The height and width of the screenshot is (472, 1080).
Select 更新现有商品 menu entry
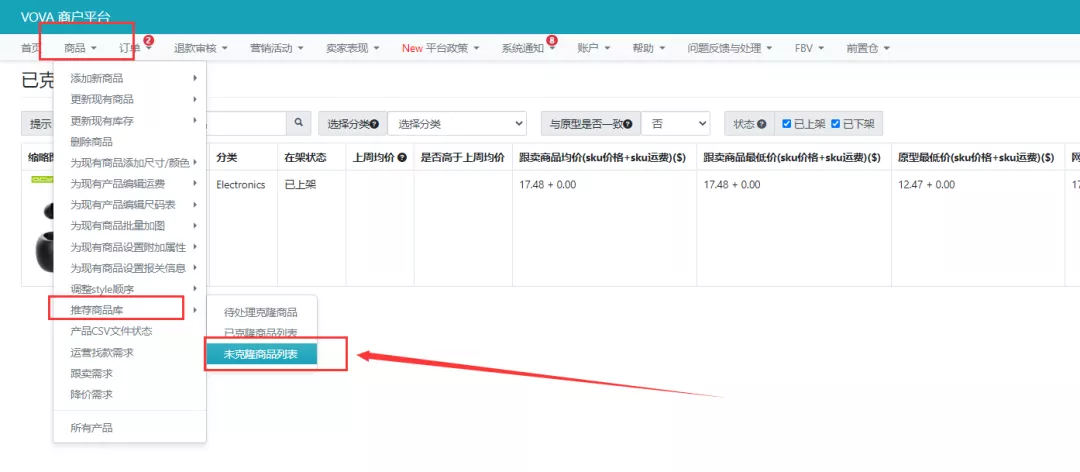(x=129, y=99)
